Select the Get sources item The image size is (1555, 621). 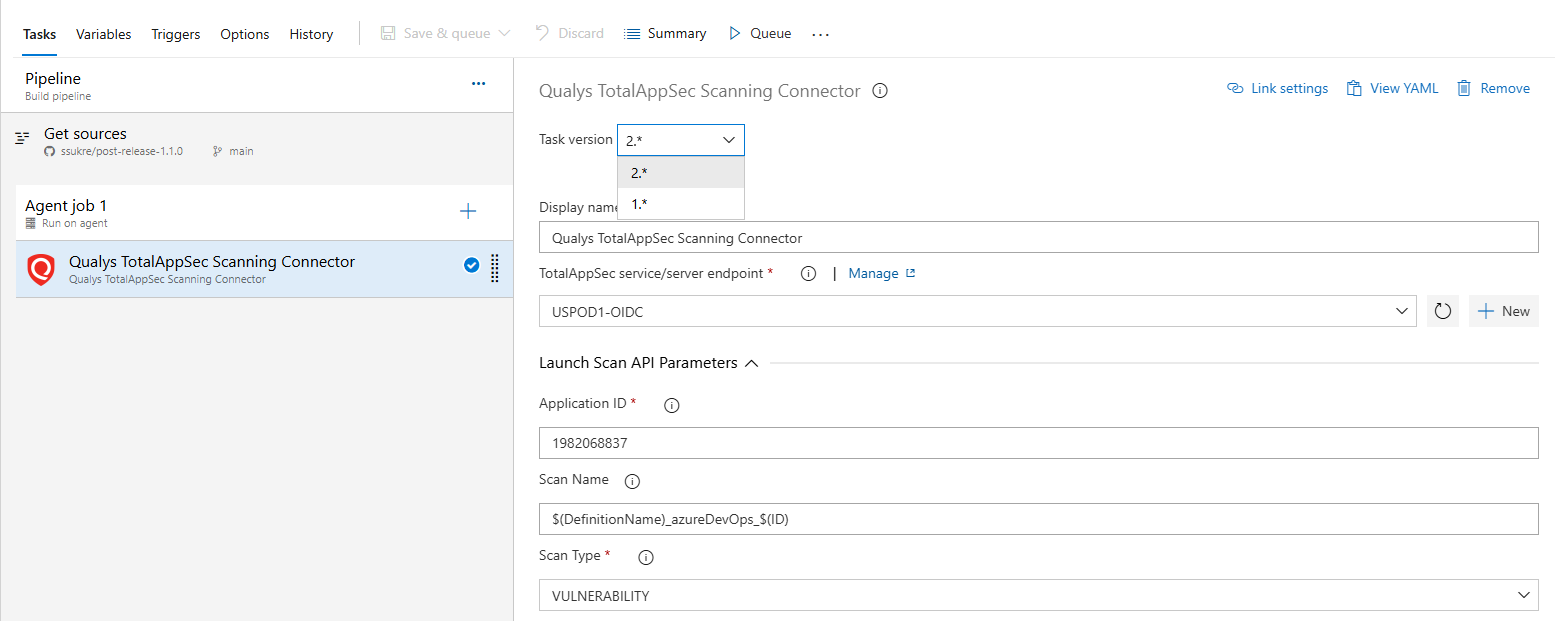click(x=257, y=141)
